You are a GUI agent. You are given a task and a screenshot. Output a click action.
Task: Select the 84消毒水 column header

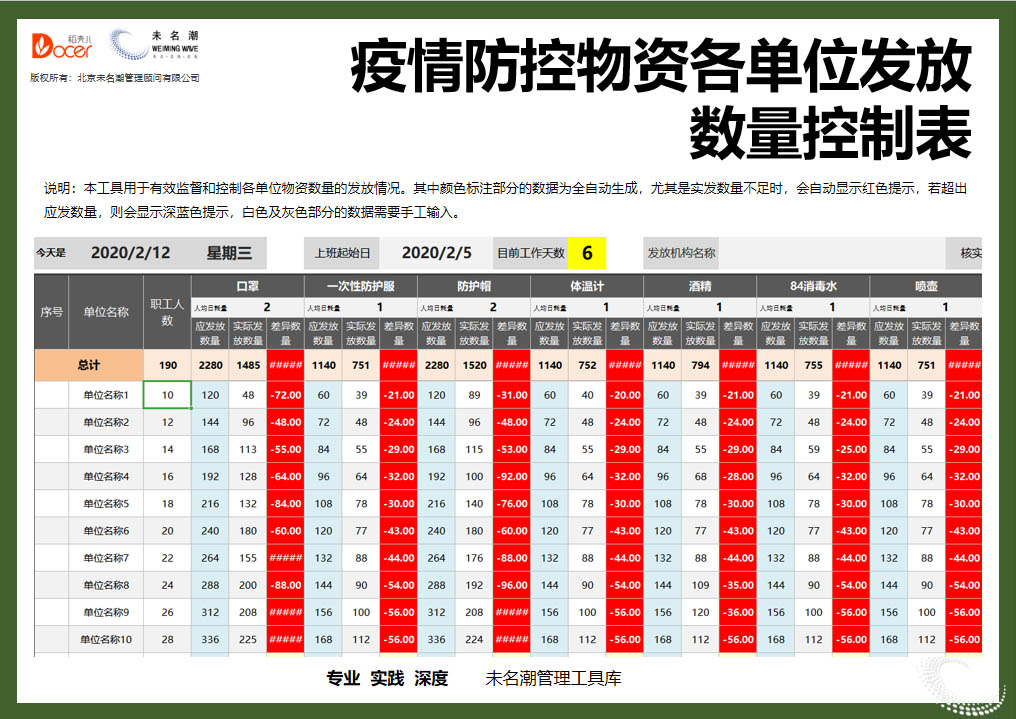815,285
